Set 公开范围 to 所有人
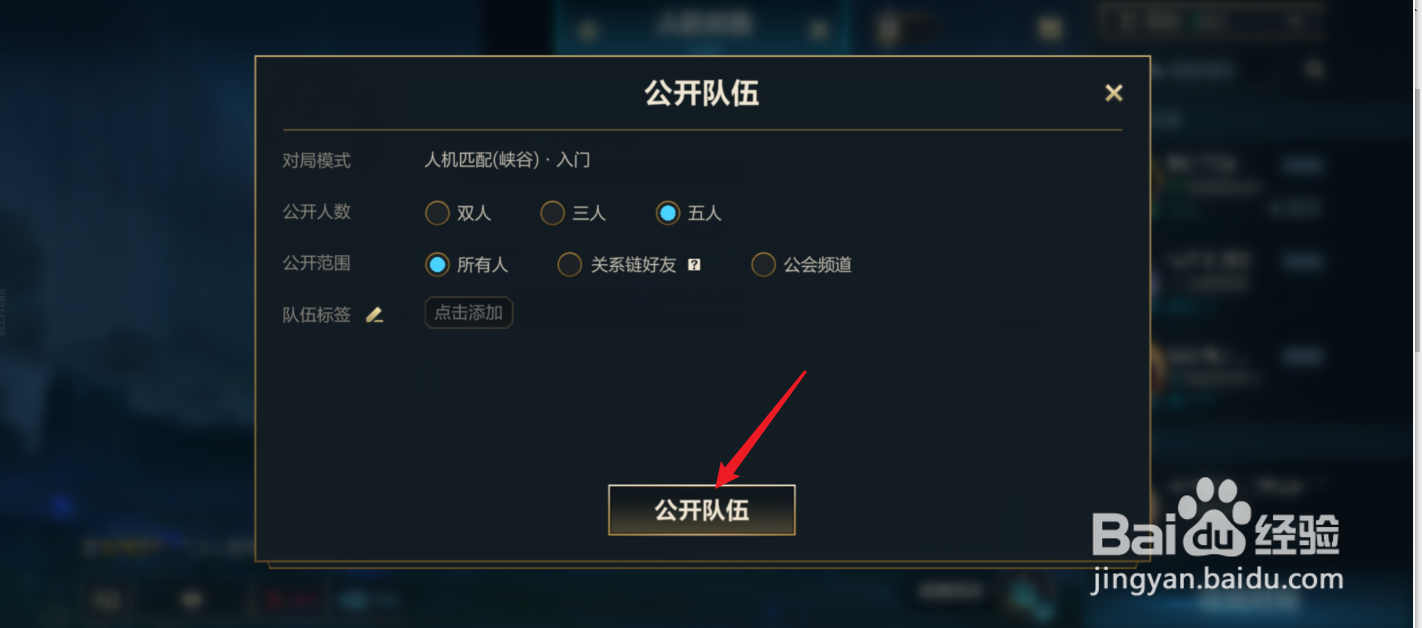This screenshot has height=628, width=1422. 467,265
